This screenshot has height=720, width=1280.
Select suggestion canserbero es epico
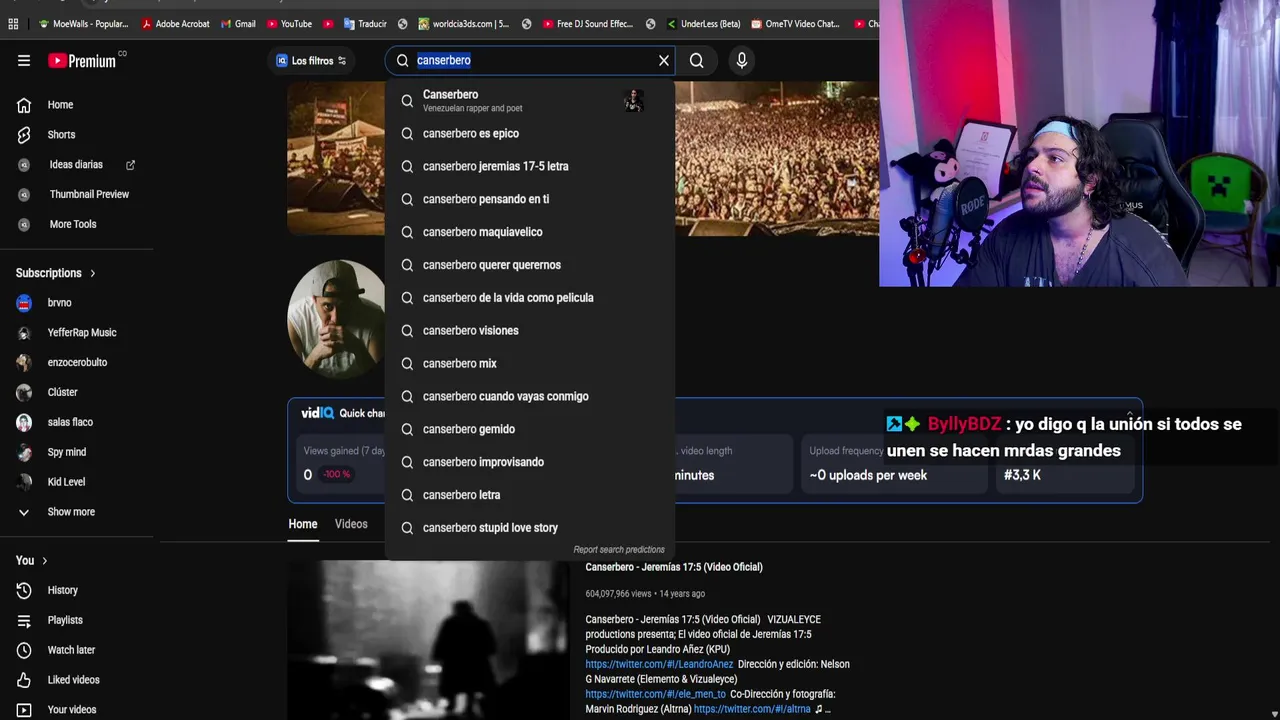point(530,134)
